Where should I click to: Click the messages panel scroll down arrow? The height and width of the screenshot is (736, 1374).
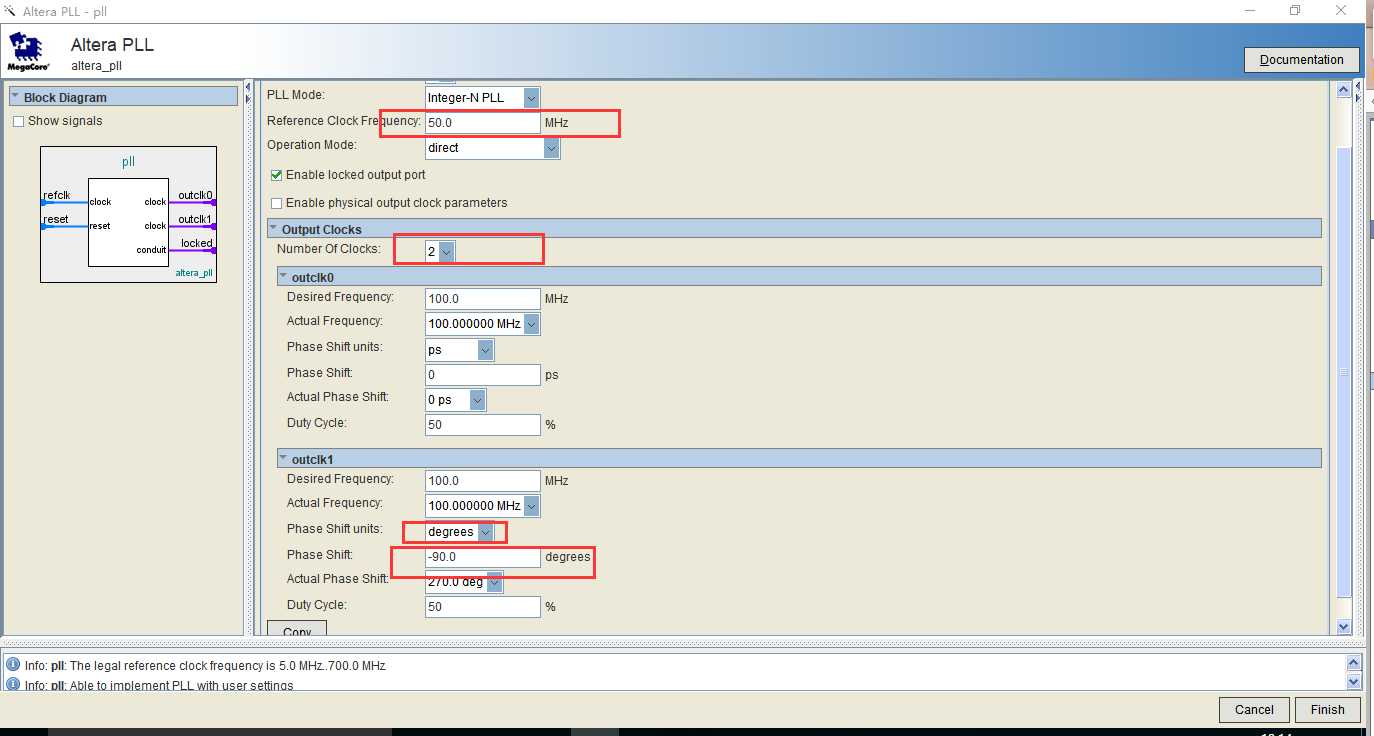pos(1354,682)
